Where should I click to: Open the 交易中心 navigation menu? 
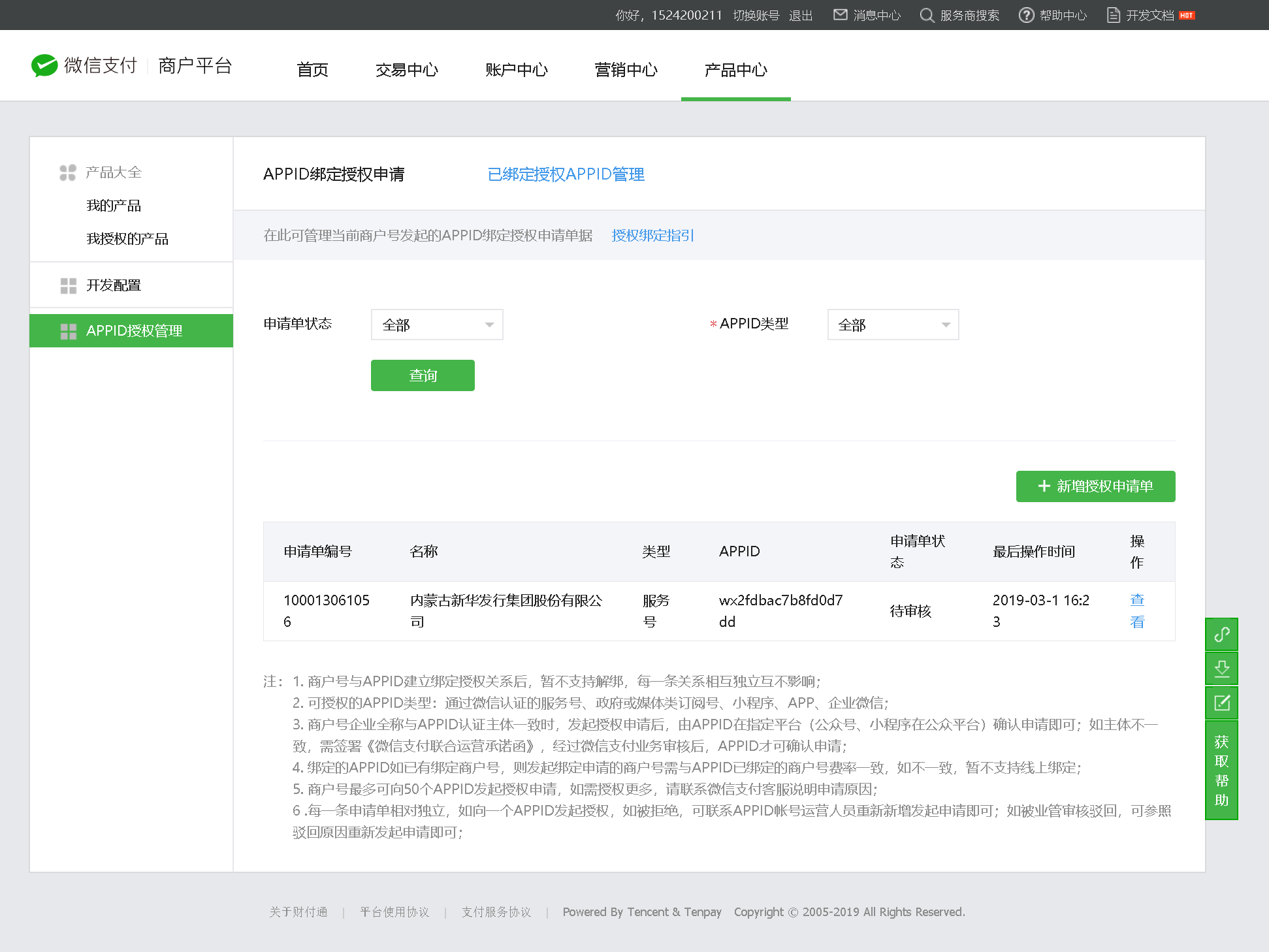click(x=406, y=70)
